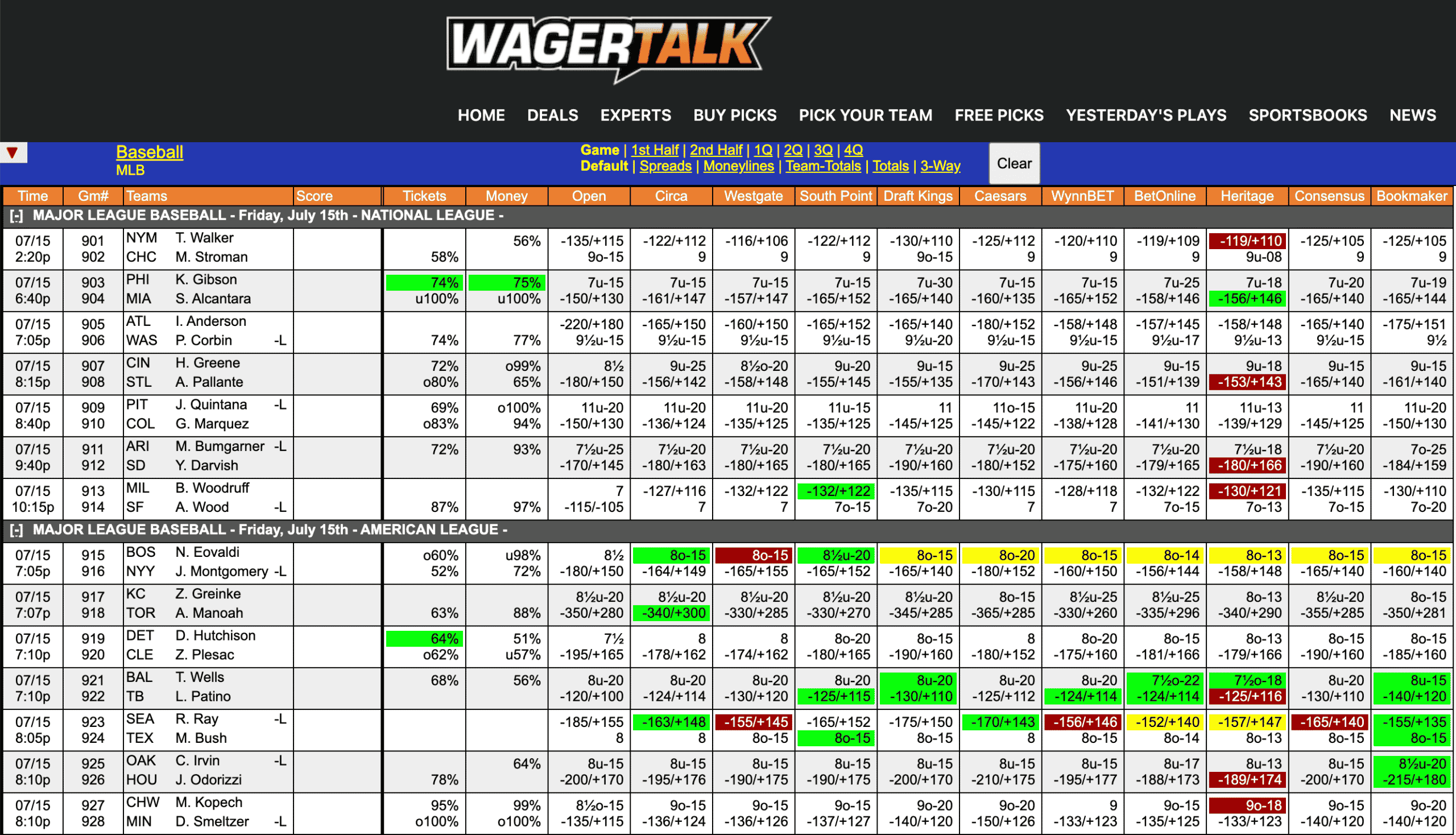Click Open line -220/+180 for ATL

pyautogui.click(x=591, y=325)
